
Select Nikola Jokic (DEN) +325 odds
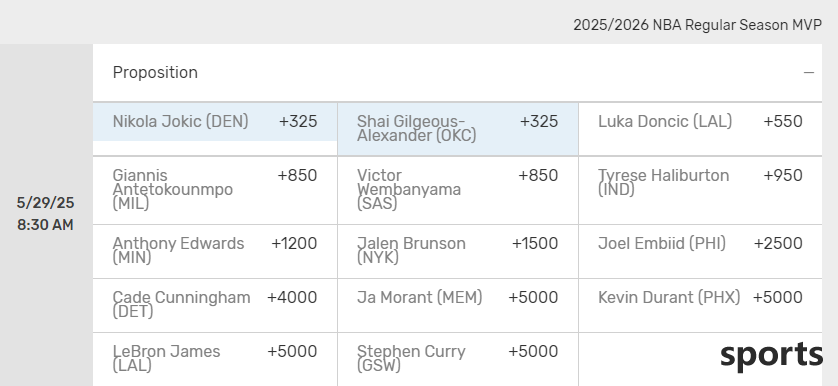215,122
